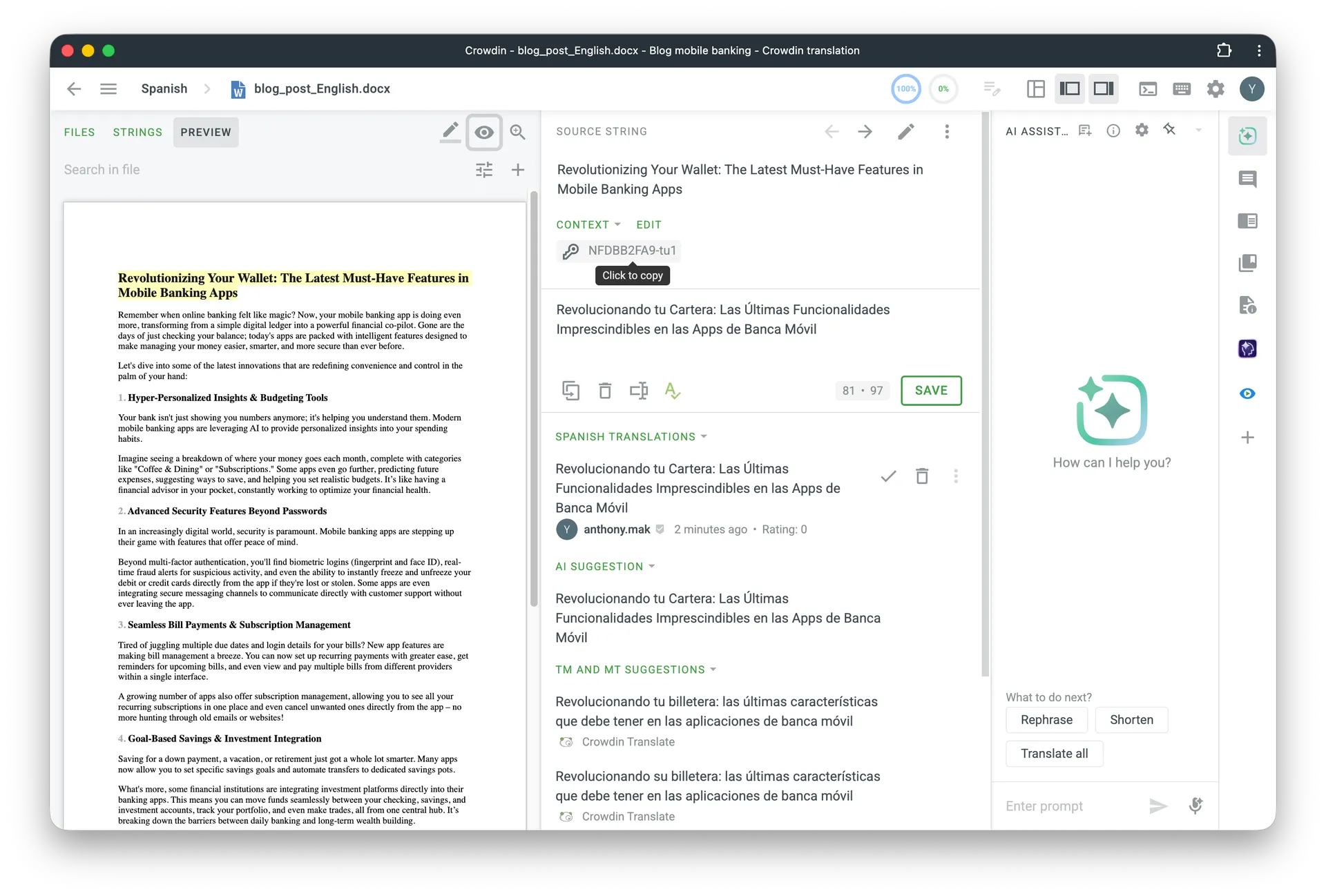Open the comments panel icon
This screenshot has width=1326, height=896.
tap(1247, 179)
